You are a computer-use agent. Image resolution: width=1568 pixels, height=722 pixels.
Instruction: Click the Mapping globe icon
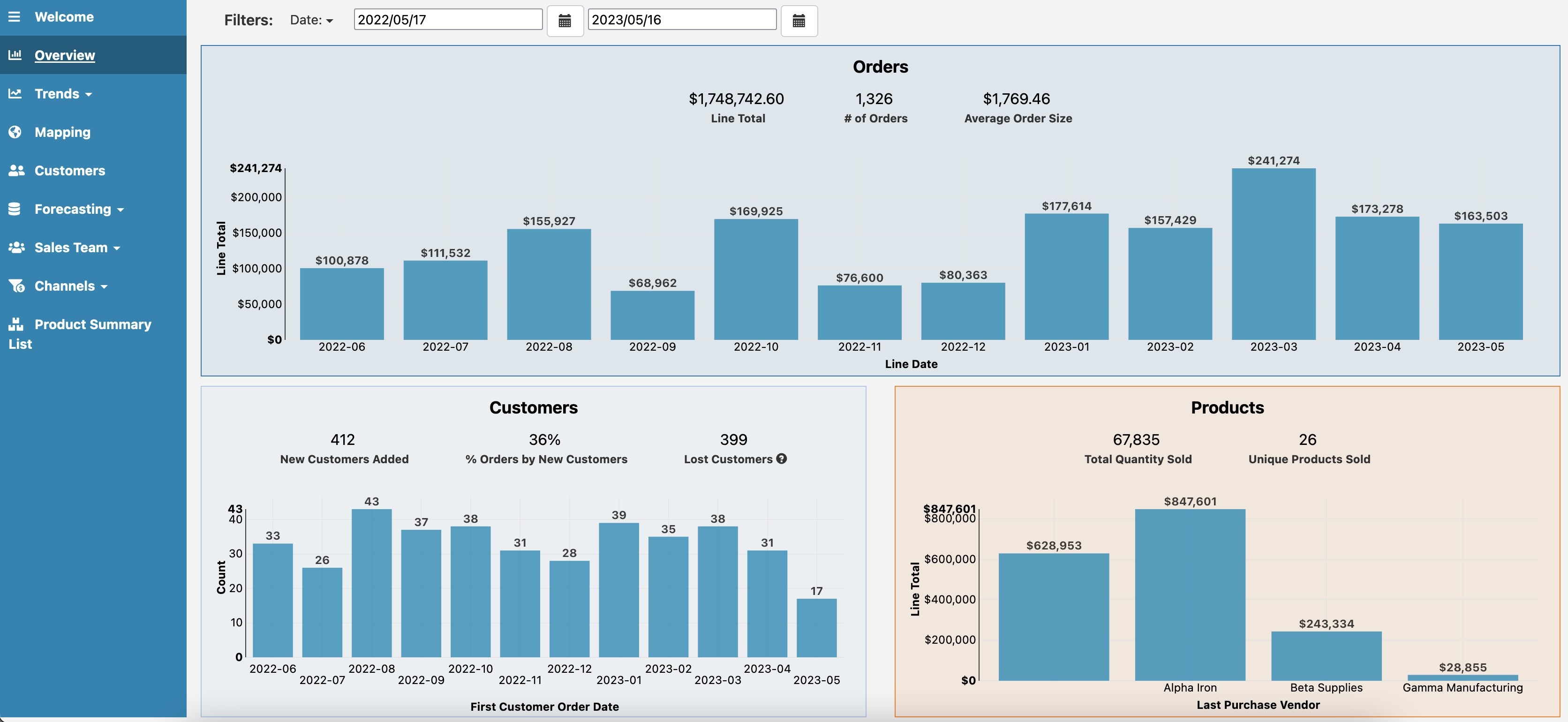point(15,132)
